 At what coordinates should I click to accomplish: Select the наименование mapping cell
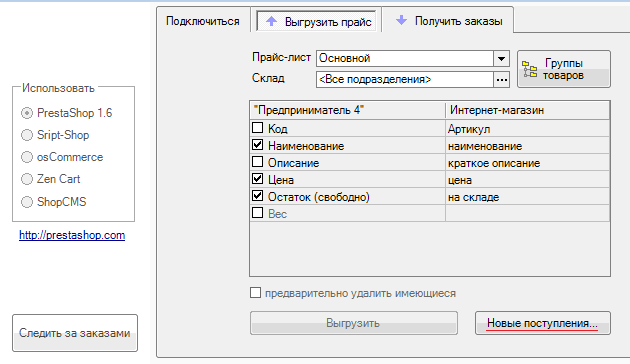(528, 146)
